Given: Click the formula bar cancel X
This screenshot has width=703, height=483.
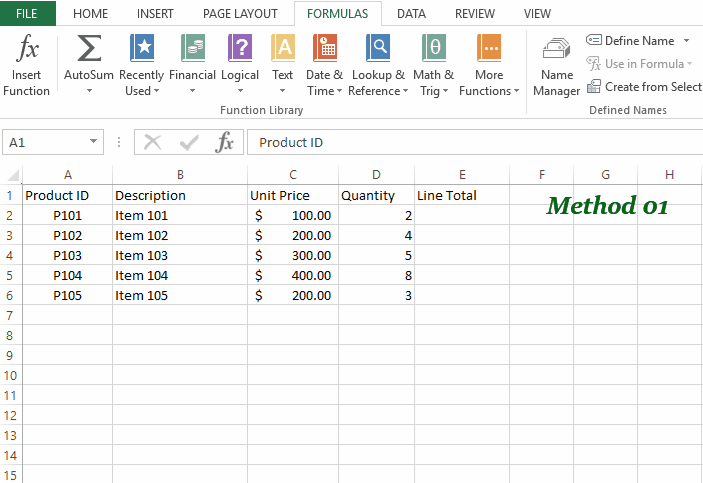Looking at the screenshot, I should pyautogui.click(x=152, y=143).
